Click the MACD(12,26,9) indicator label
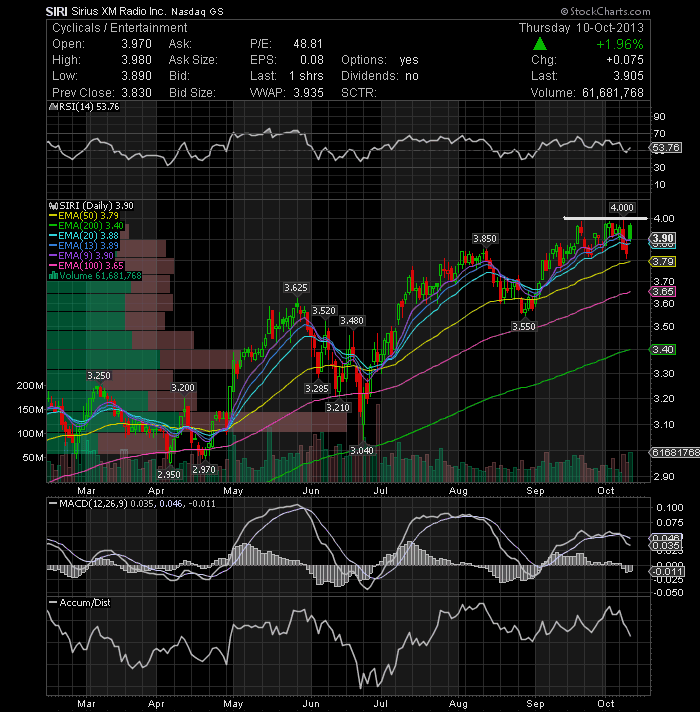Viewport: 700px width, 712px height. pos(92,504)
